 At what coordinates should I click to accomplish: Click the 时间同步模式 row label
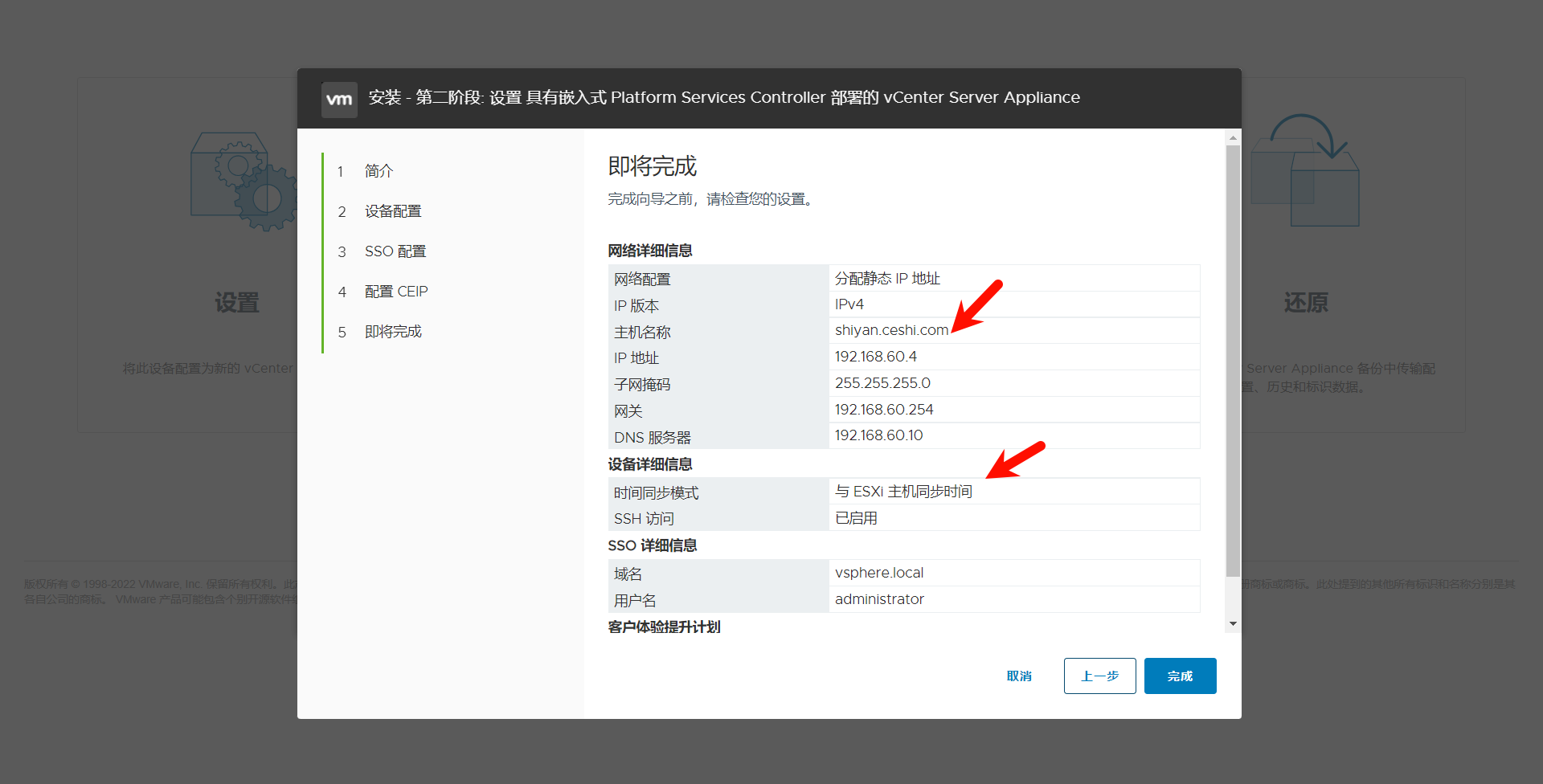click(x=657, y=493)
